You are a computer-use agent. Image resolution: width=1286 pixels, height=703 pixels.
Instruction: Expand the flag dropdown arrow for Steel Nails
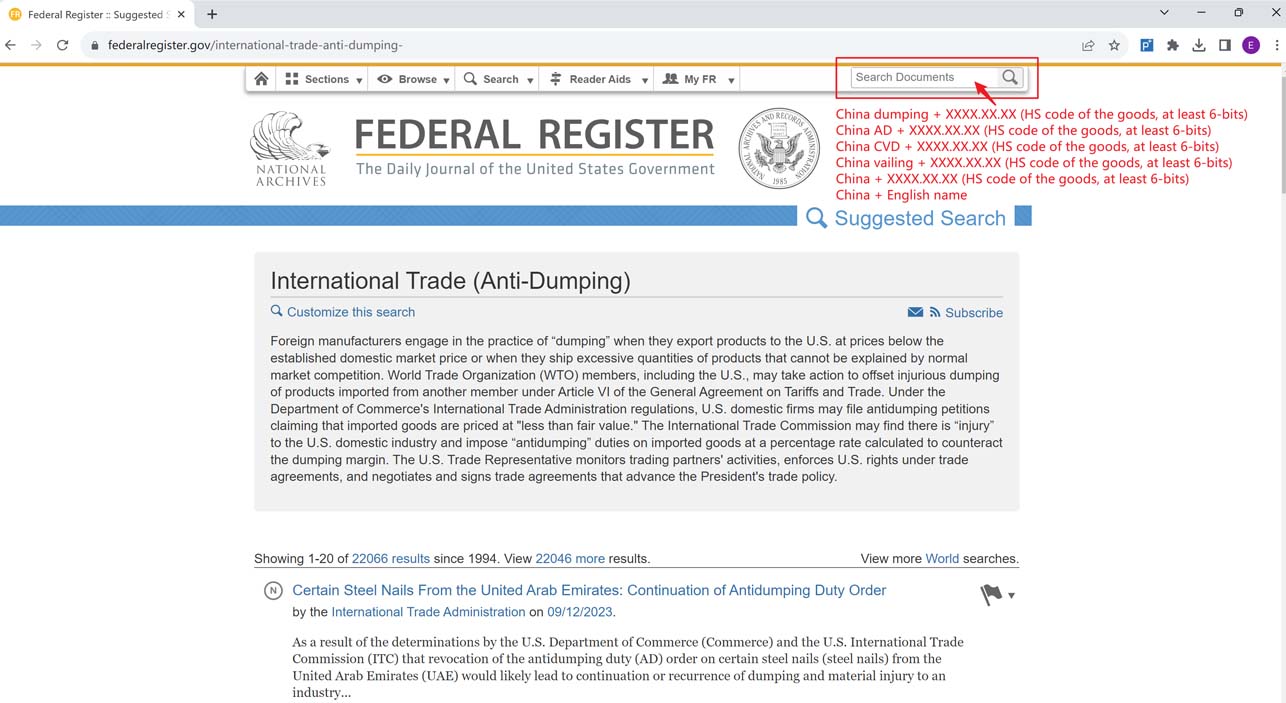[1011, 596]
